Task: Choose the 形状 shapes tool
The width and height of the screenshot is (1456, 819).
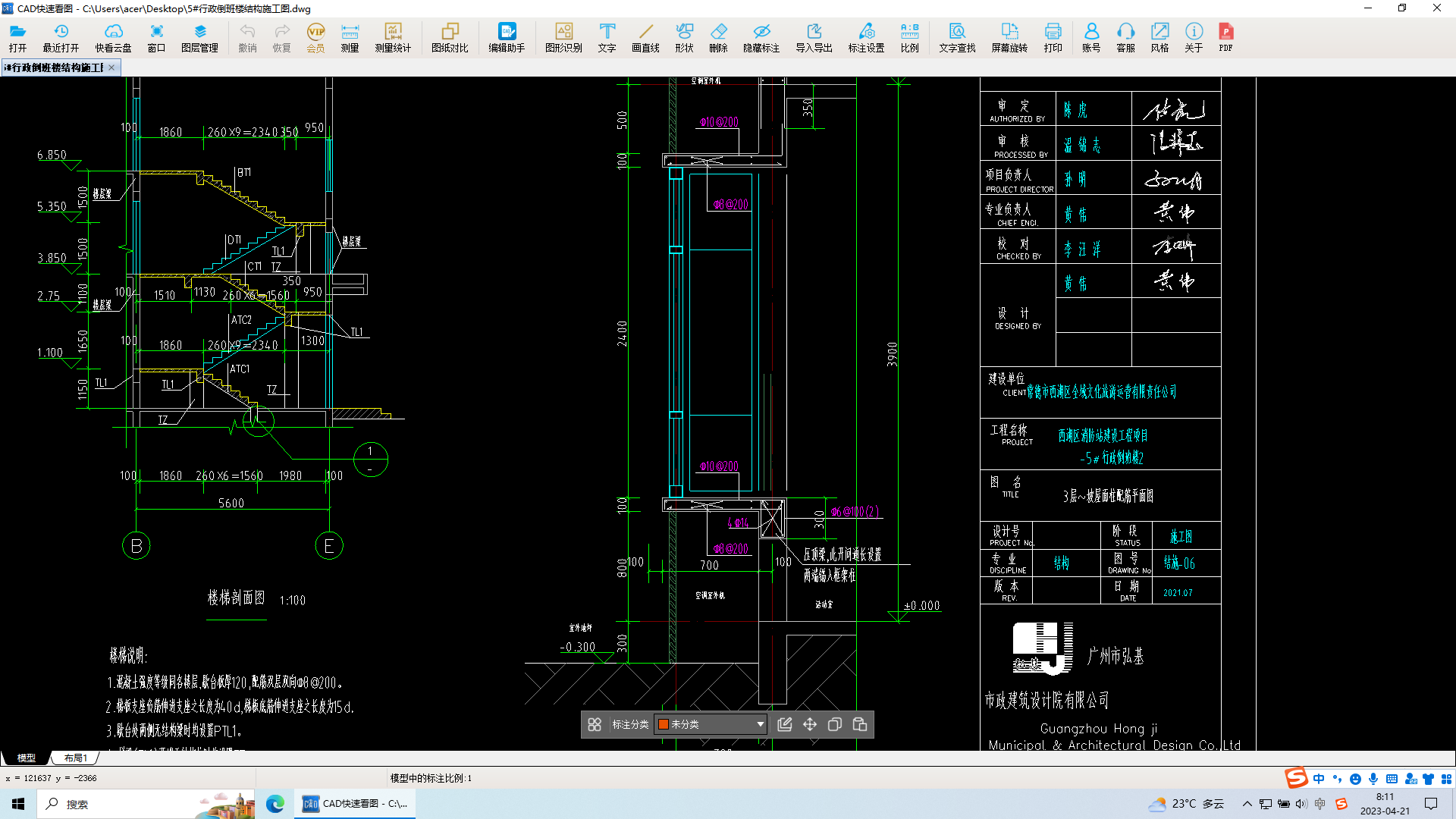Action: (x=684, y=37)
